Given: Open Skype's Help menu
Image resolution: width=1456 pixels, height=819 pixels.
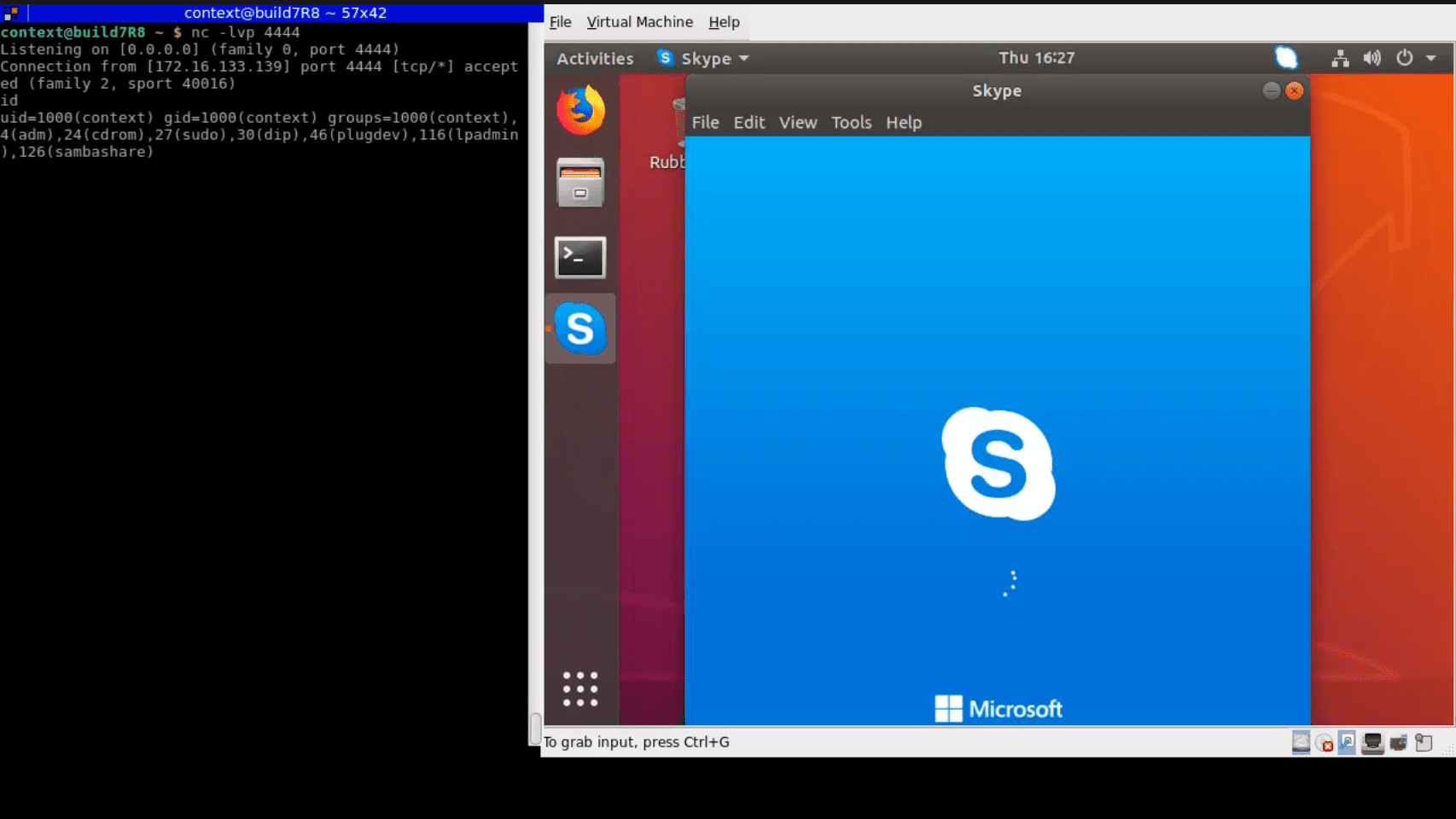Looking at the screenshot, I should click(904, 122).
